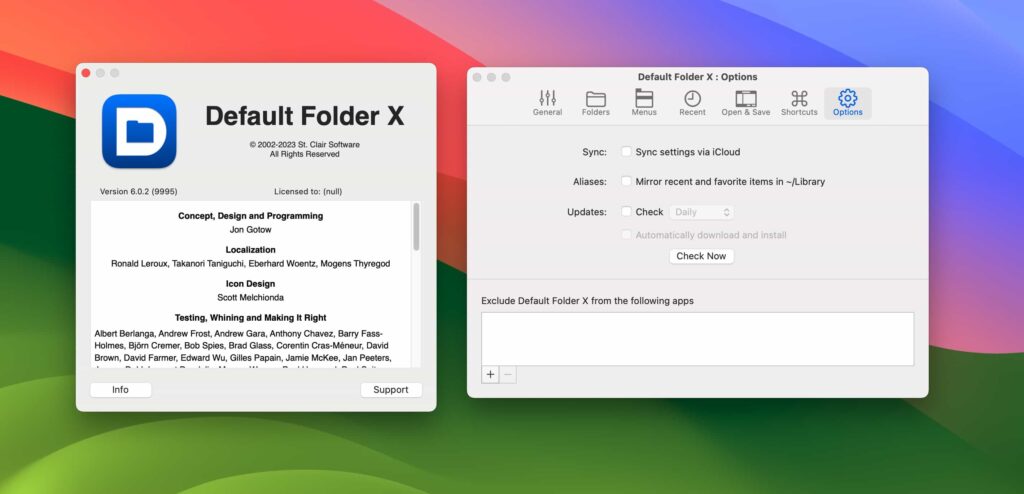This screenshot has width=1024, height=494.
Task: Open the Shortcuts command-key tab
Action: [799, 103]
